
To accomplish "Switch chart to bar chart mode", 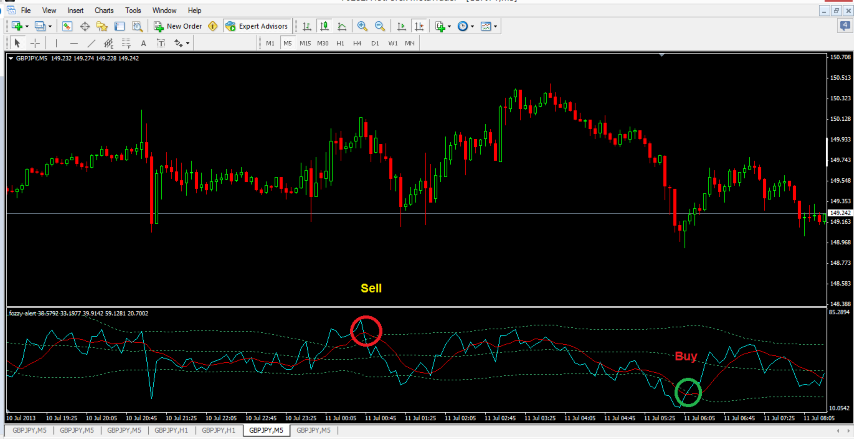I will (x=308, y=26).
